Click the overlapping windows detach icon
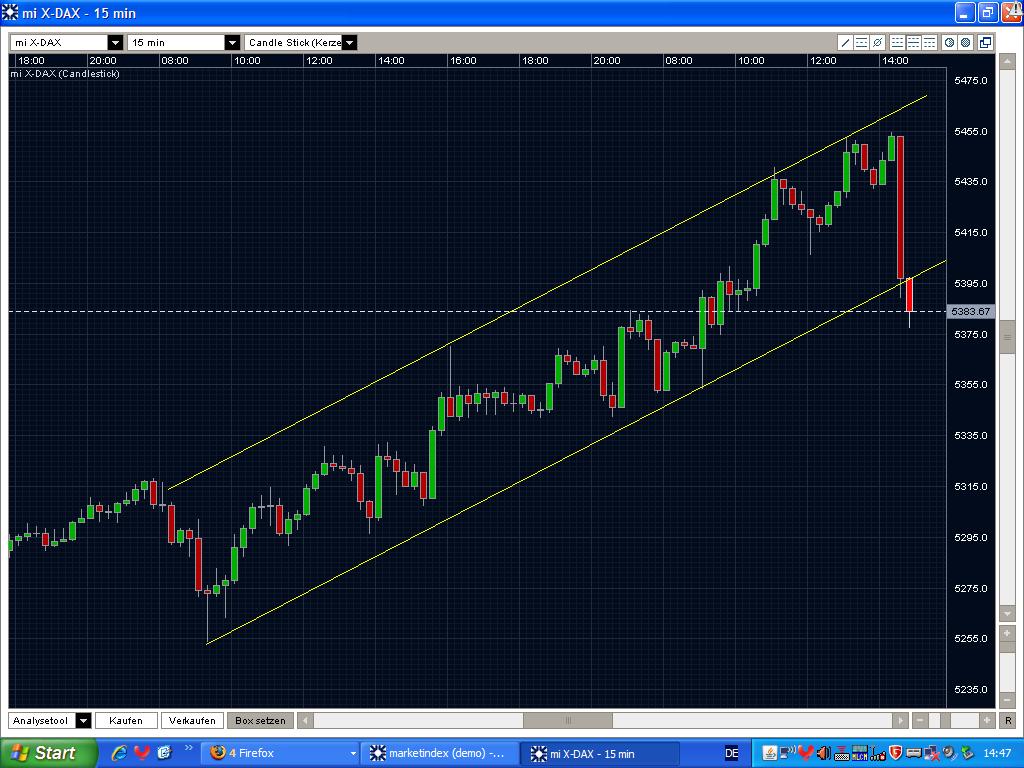 985,42
